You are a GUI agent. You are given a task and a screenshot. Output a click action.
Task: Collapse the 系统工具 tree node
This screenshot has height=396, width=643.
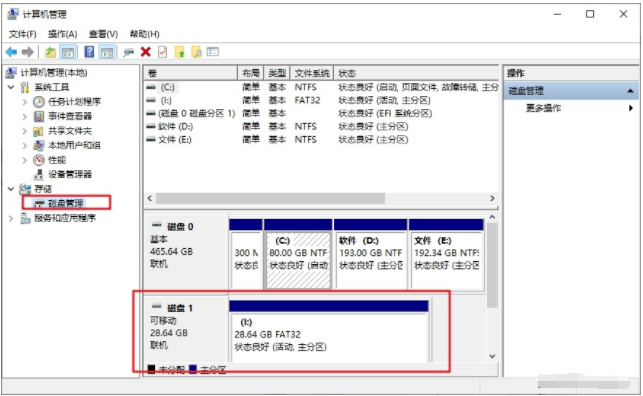11,87
